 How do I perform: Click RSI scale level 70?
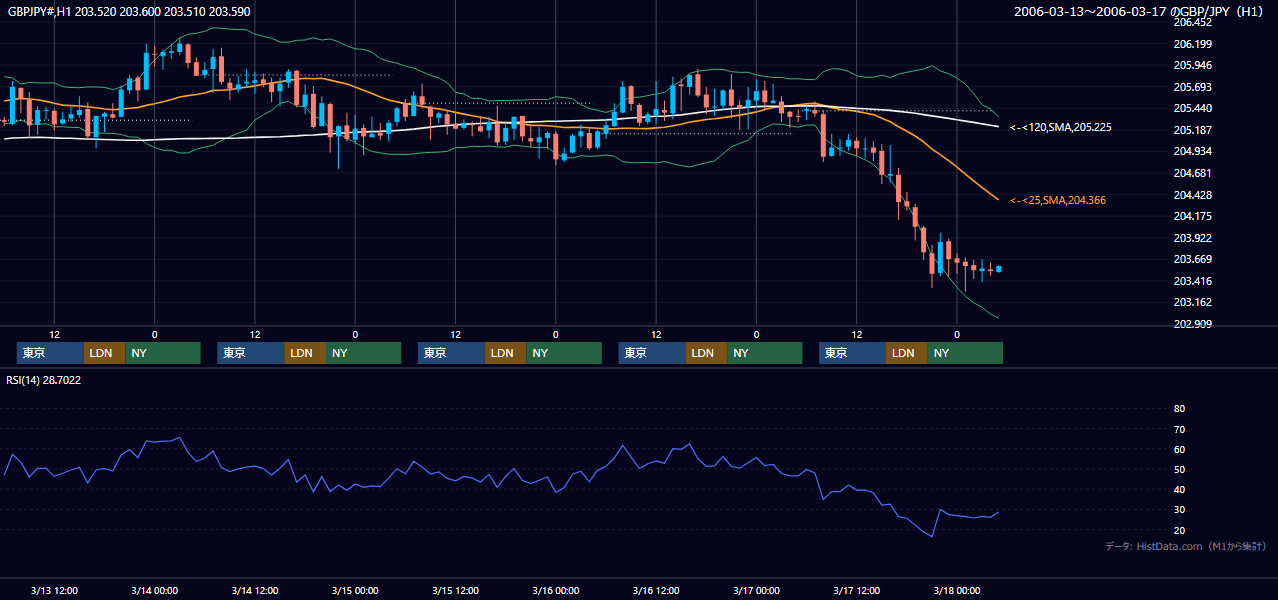click(x=1179, y=429)
